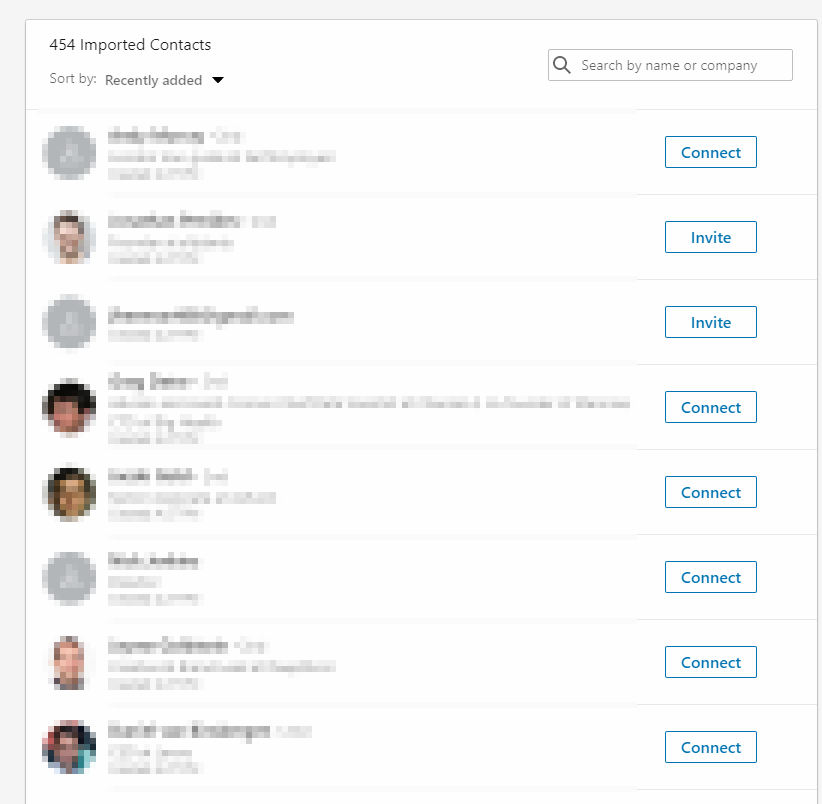
Task: Click Connect for the seventh contact
Action: pyautogui.click(x=710, y=663)
